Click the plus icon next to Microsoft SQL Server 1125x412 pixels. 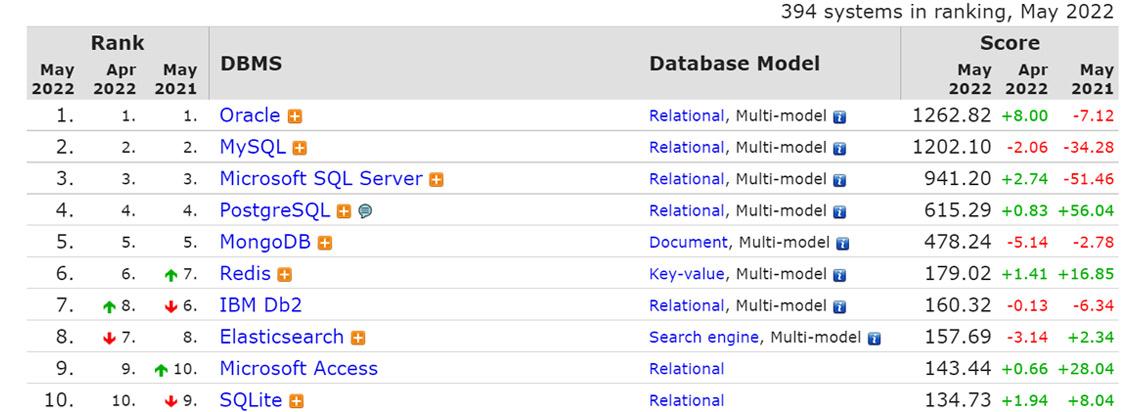tap(436, 180)
